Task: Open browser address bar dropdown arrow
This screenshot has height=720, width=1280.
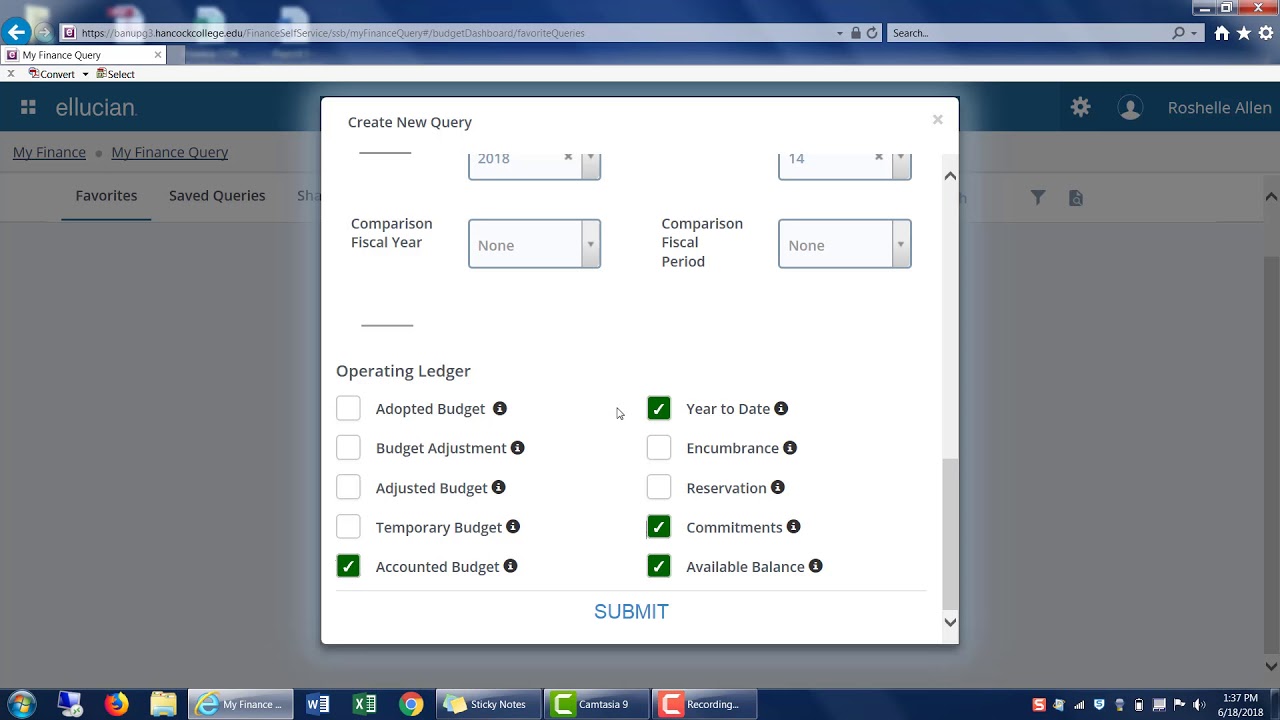Action: pyautogui.click(x=840, y=33)
